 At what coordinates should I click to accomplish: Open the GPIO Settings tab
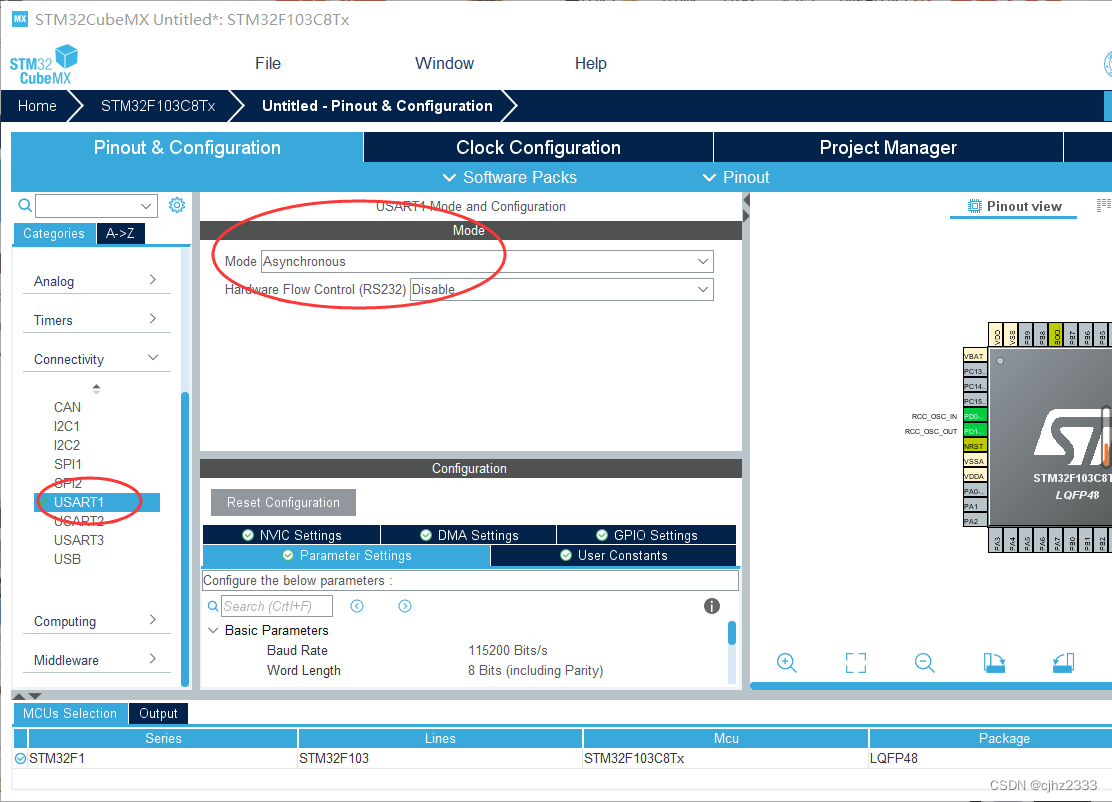tap(647, 535)
